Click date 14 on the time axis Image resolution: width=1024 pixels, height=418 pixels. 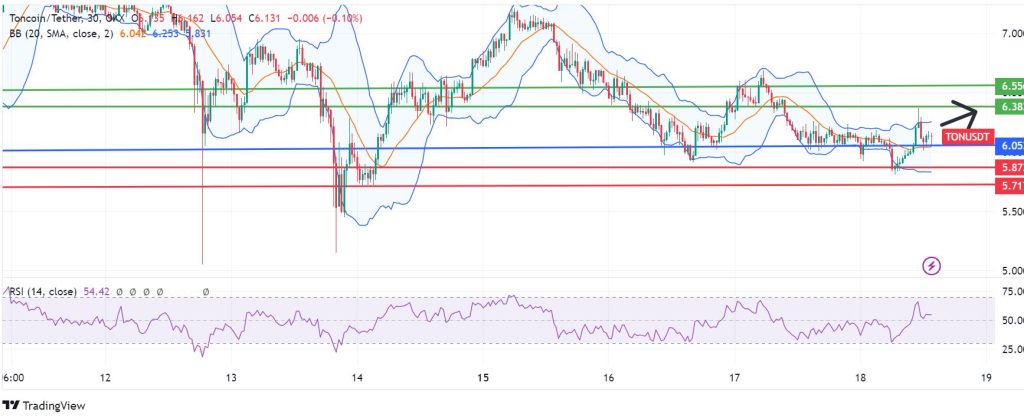click(x=357, y=378)
